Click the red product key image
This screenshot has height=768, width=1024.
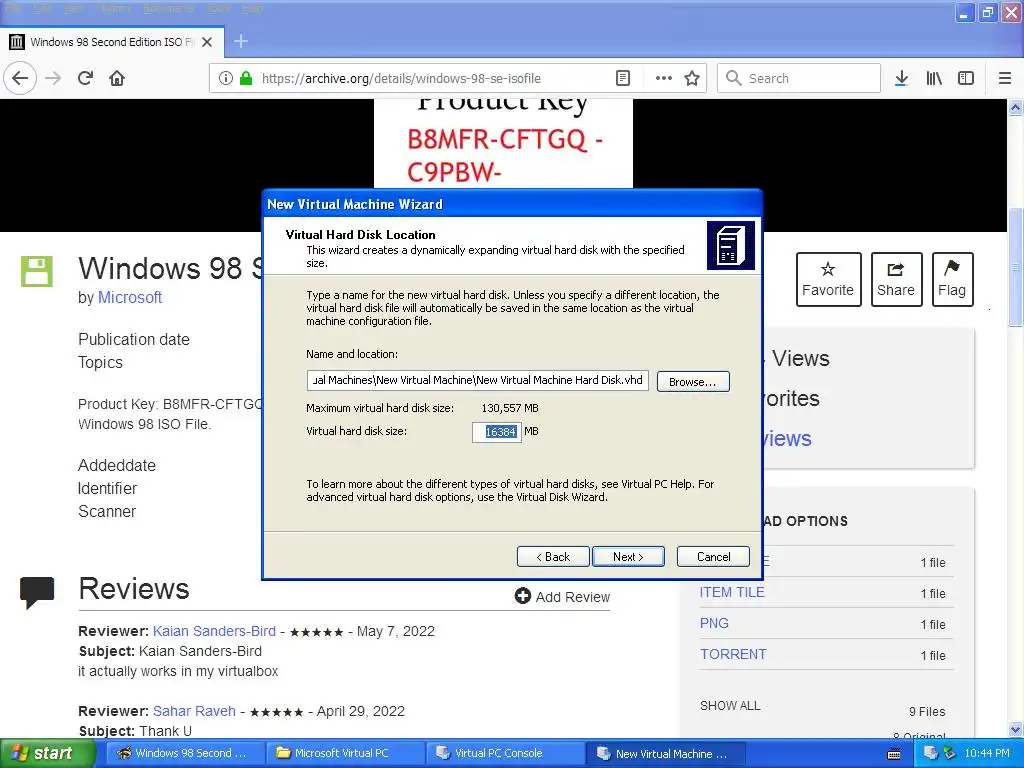(x=504, y=144)
